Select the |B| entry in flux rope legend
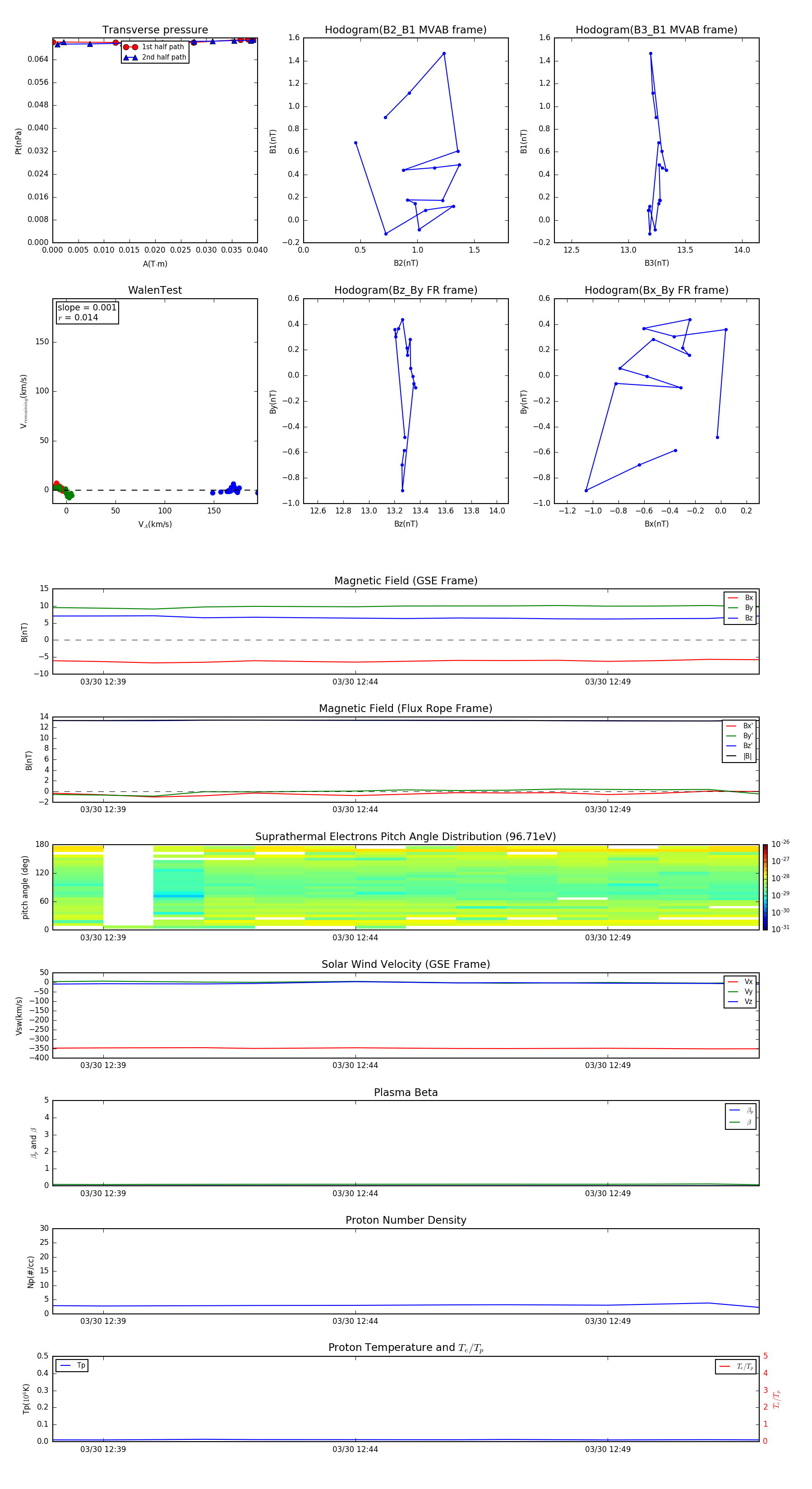The height and width of the screenshot is (1489, 812). pyautogui.click(x=739, y=757)
